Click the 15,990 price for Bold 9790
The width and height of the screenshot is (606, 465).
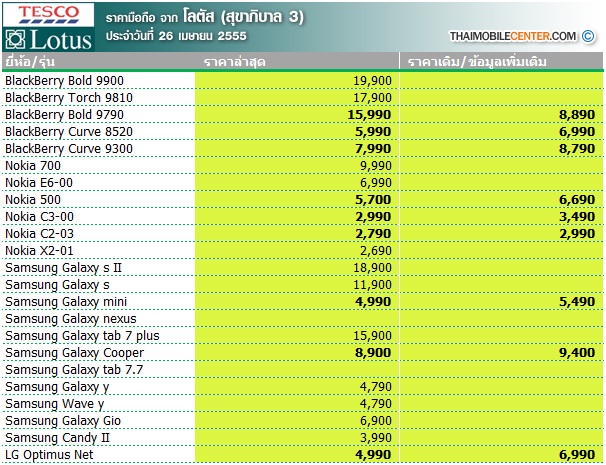(x=369, y=115)
